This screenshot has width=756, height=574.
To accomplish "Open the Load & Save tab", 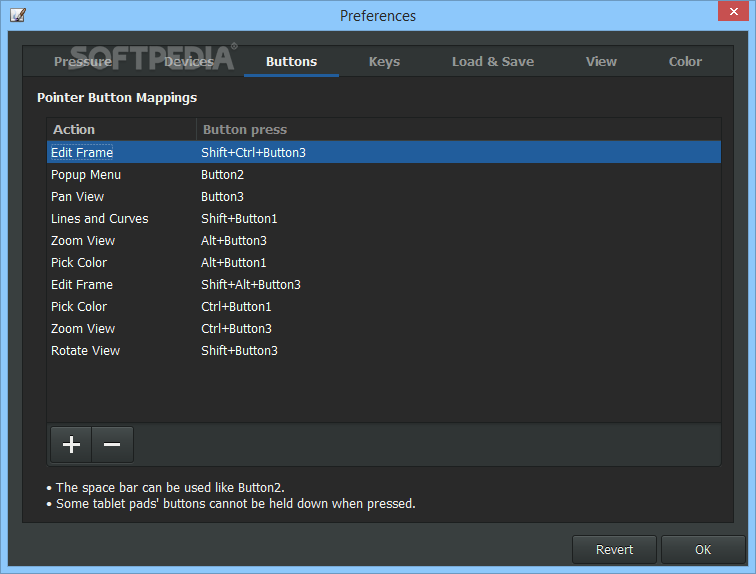I will click(493, 61).
